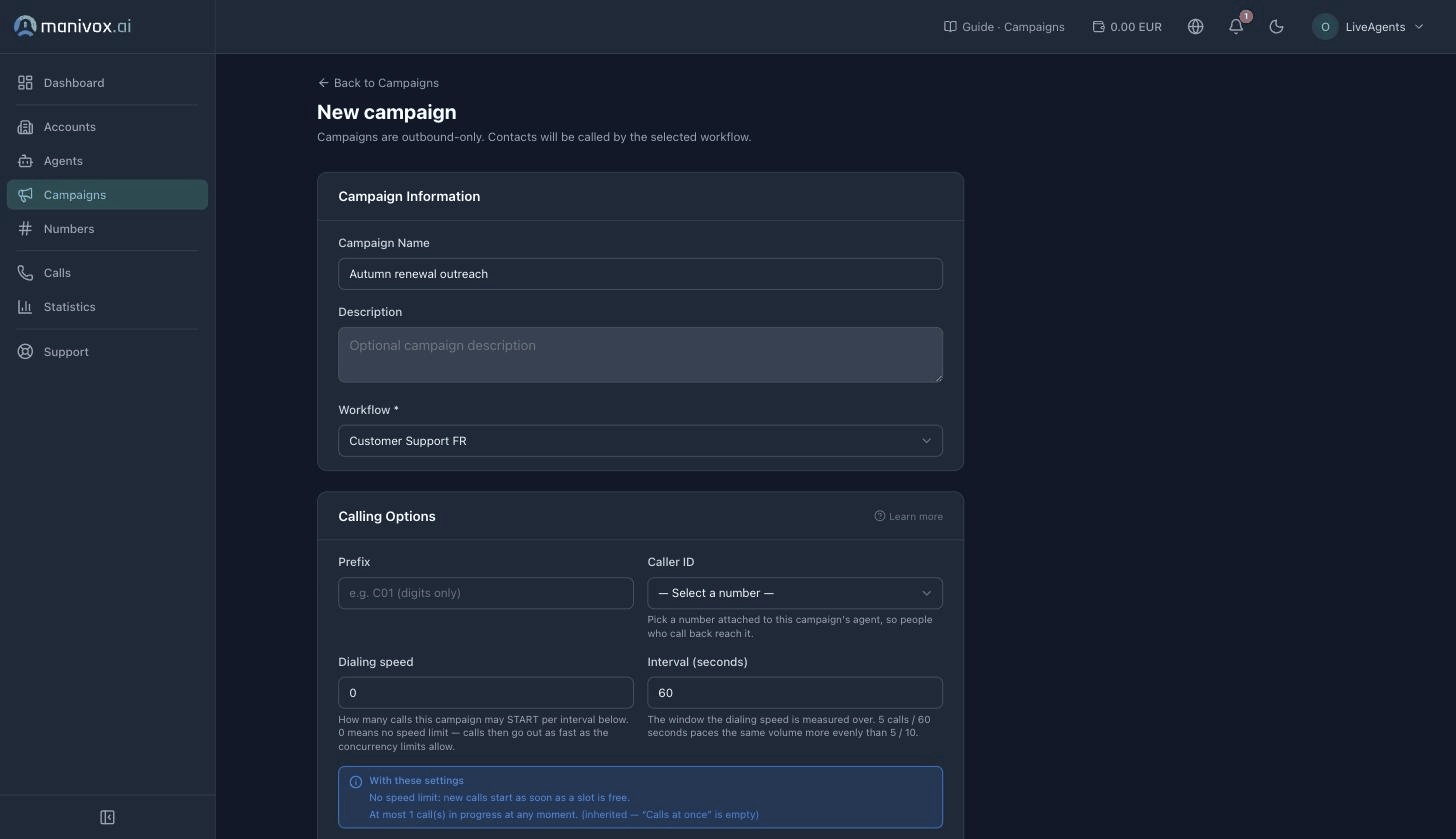Open the language globe selector
The image size is (1456, 839).
(x=1195, y=27)
